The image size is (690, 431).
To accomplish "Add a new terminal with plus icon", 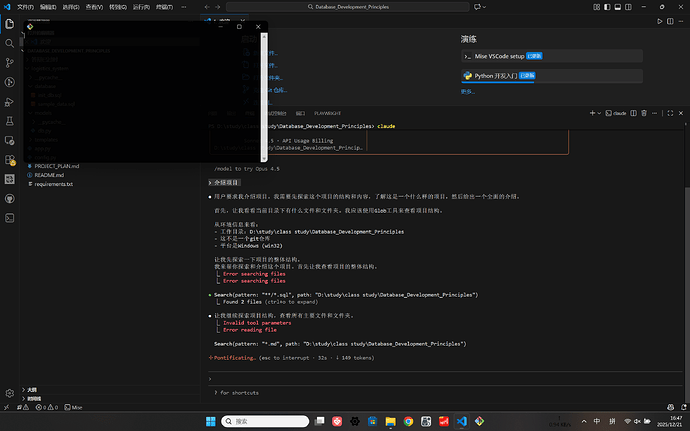I will click(592, 113).
